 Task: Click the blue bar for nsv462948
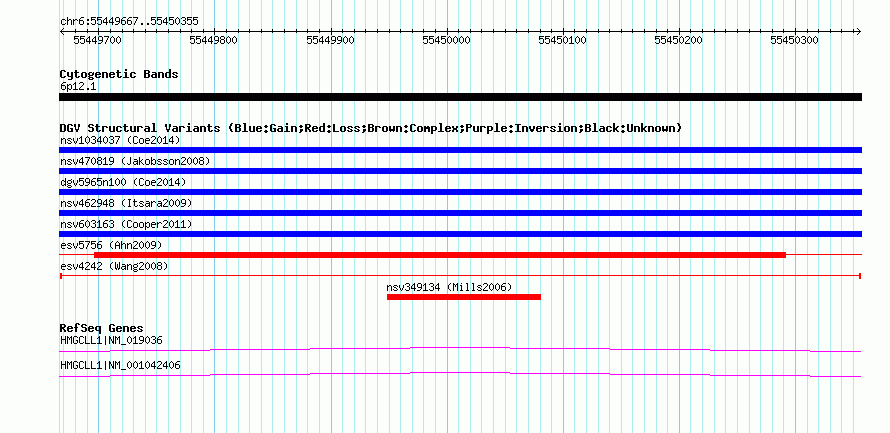click(460, 213)
